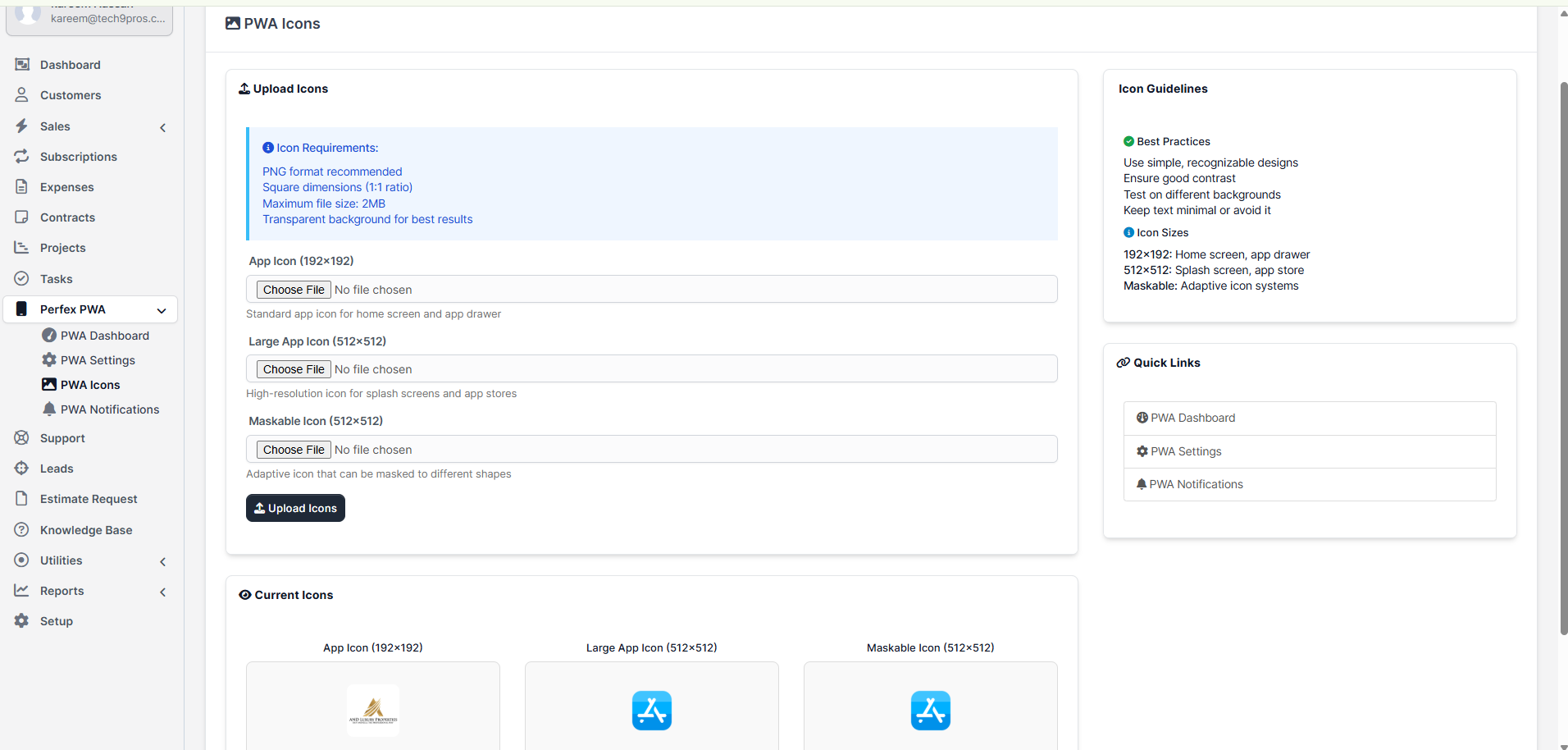1568x750 pixels.
Task: Click the current Maskable Icon thumbnail
Action: (931, 711)
